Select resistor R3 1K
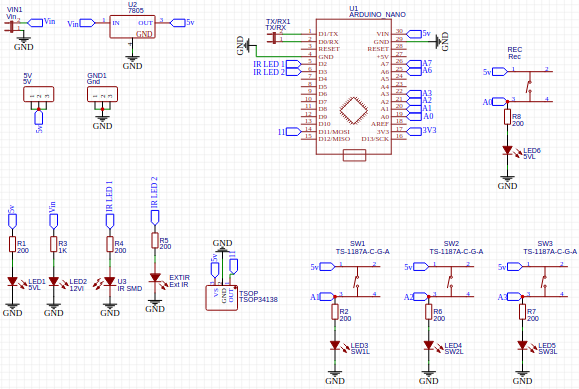This screenshot has width=579, height=389. (x=54, y=245)
